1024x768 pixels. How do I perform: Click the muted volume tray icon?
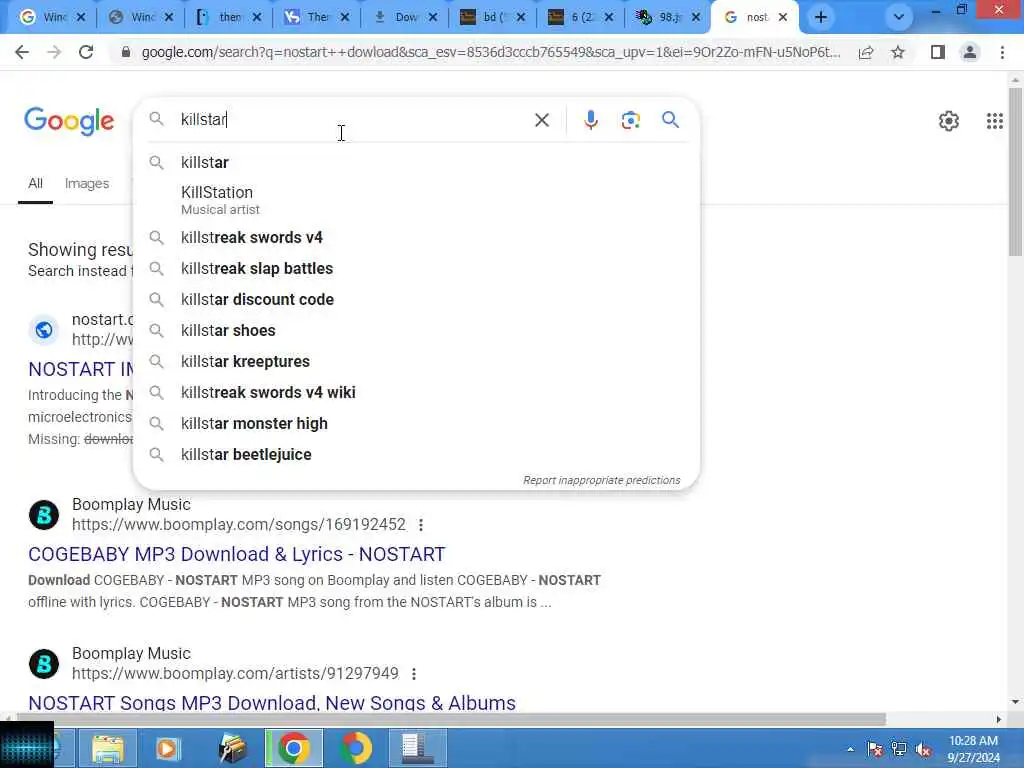click(923, 750)
